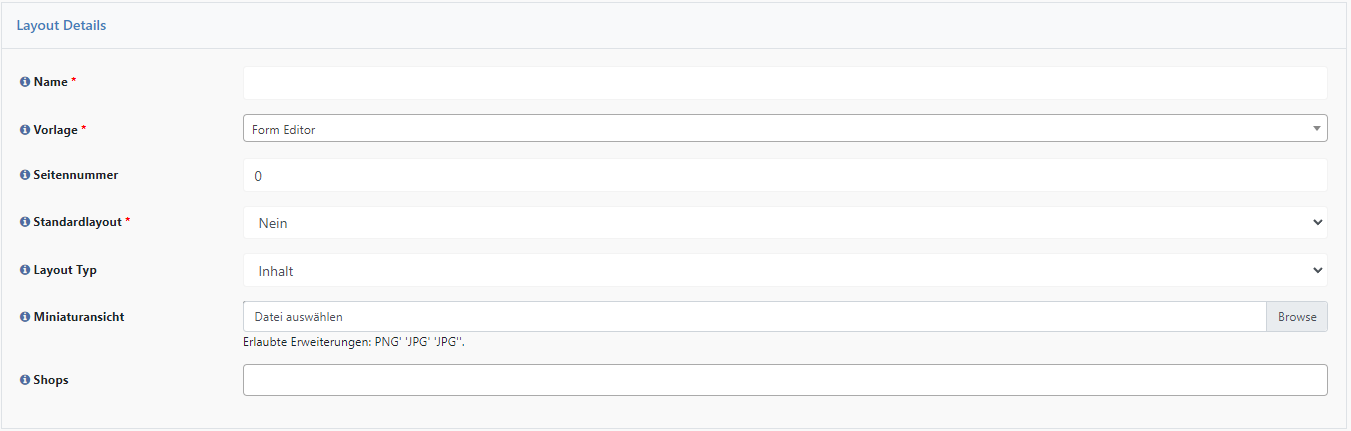Focus the Name text field
This screenshot has width=1351, height=431.
(x=785, y=83)
